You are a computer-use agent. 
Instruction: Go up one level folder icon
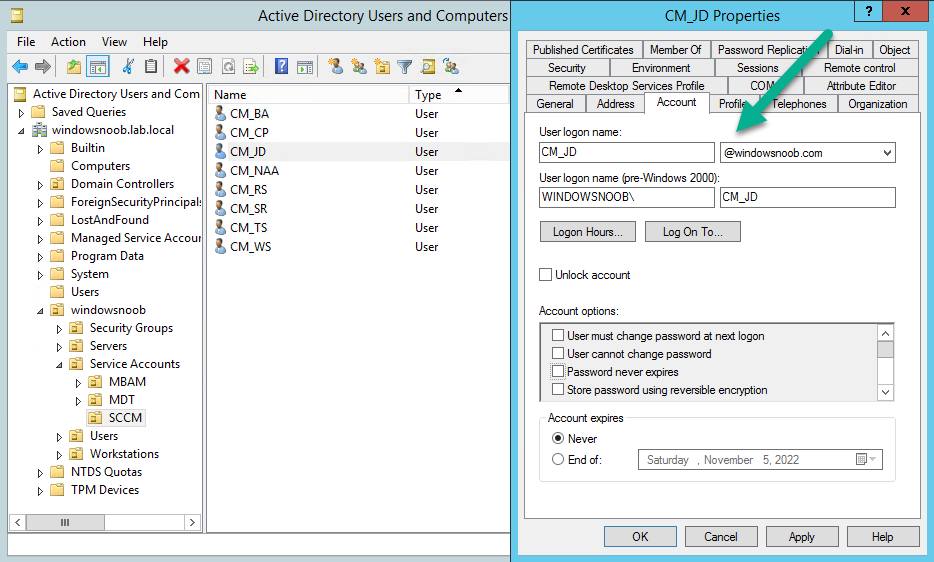74,66
